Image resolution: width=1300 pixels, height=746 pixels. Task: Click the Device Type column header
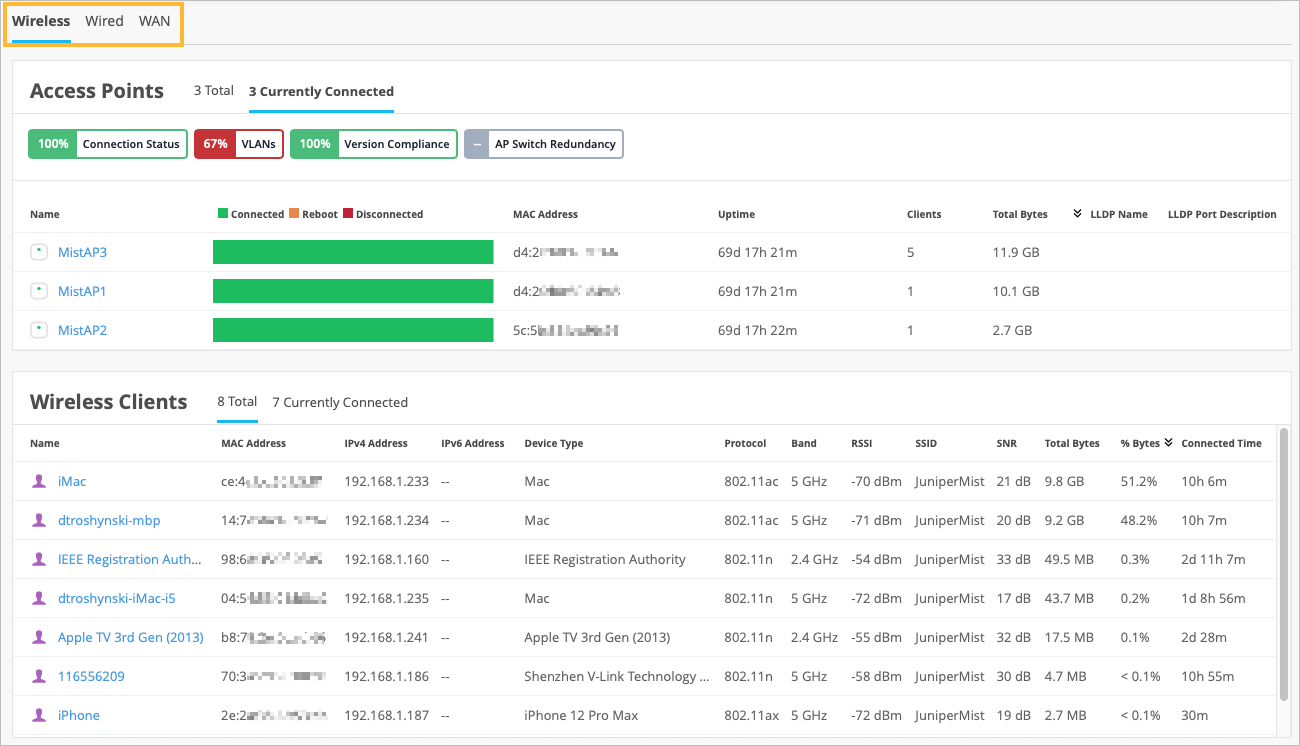click(x=553, y=443)
